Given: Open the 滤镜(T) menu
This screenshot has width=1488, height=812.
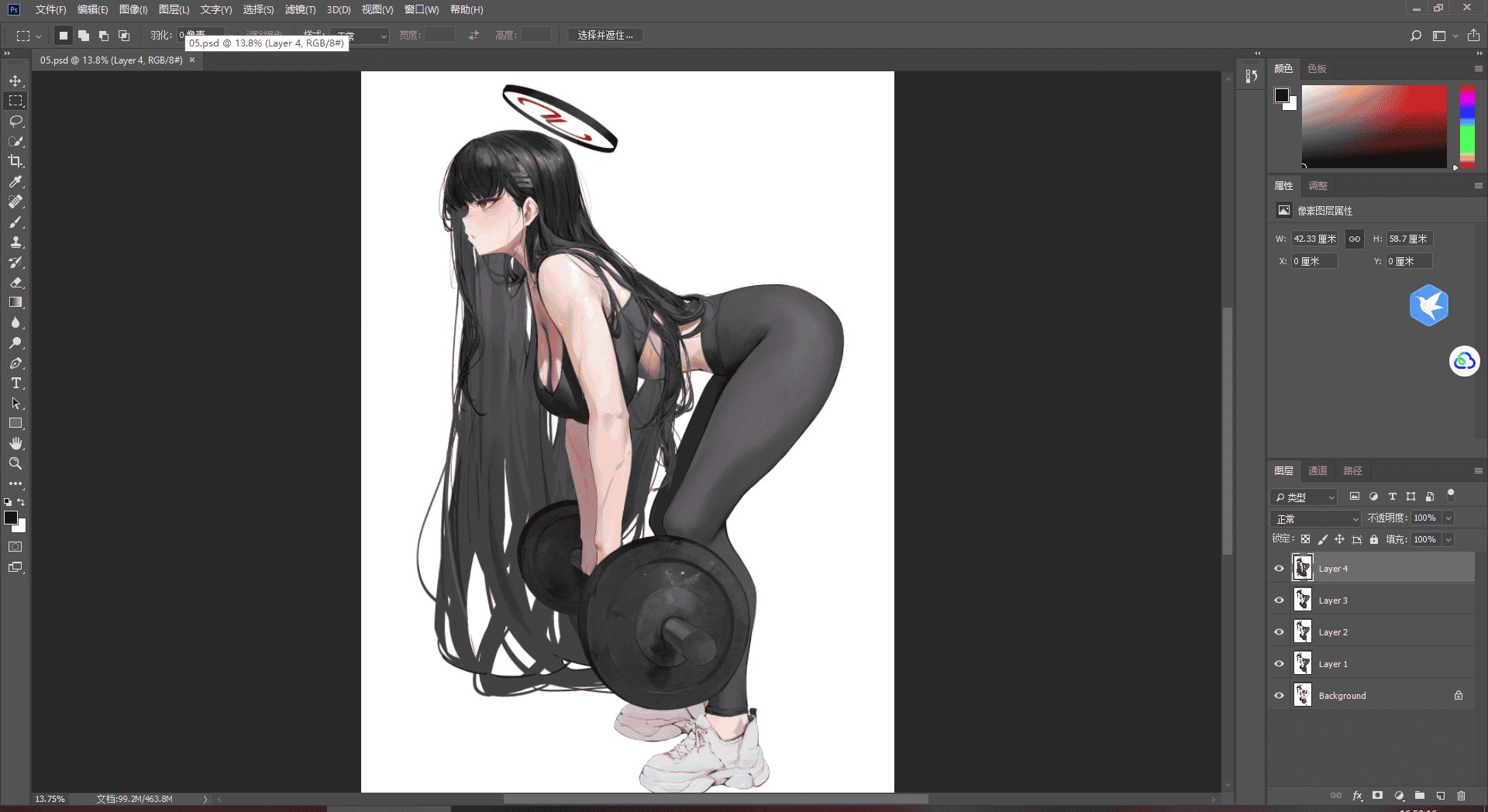Looking at the screenshot, I should (300, 9).
